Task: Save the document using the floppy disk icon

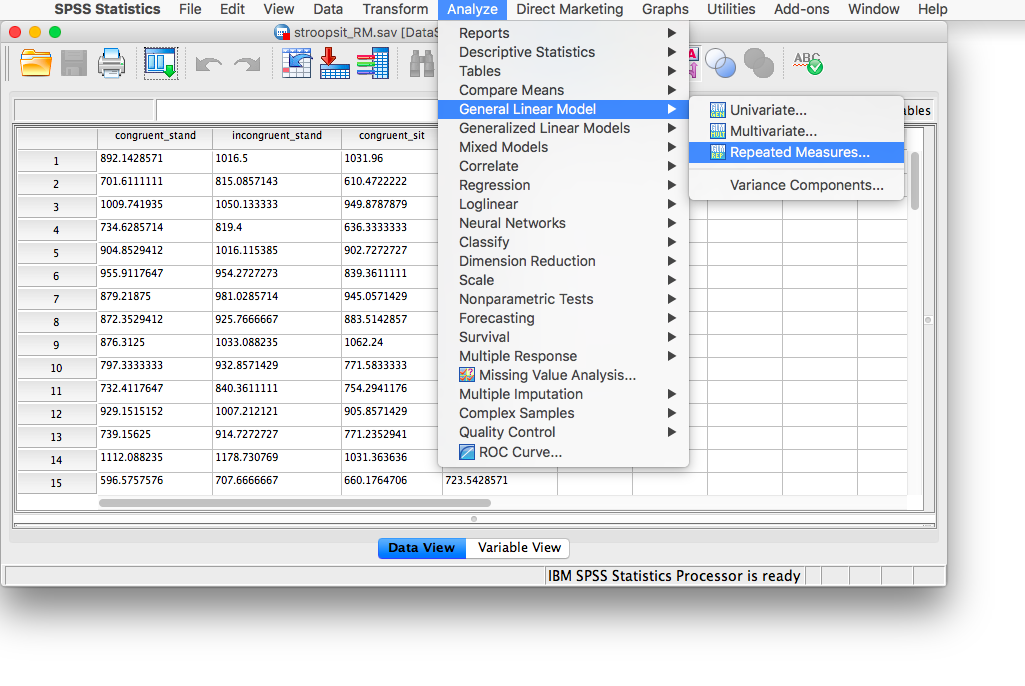Action: pyautogui.click(x=74, y=63)
